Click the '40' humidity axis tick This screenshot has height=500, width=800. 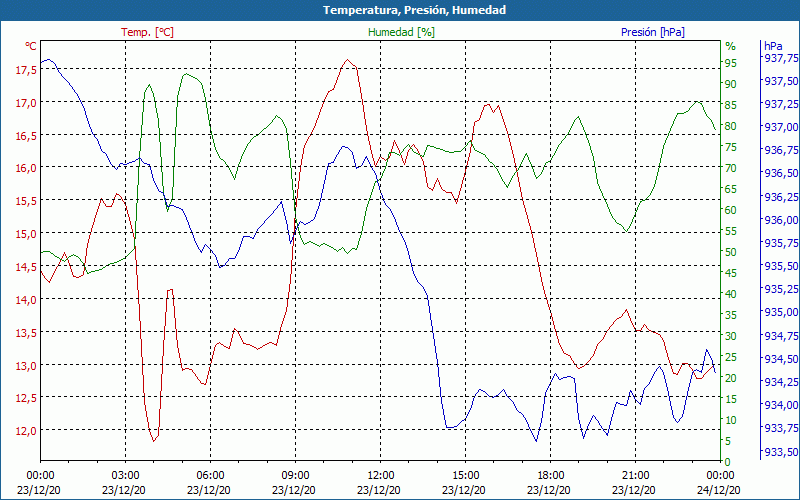point(731,294)
